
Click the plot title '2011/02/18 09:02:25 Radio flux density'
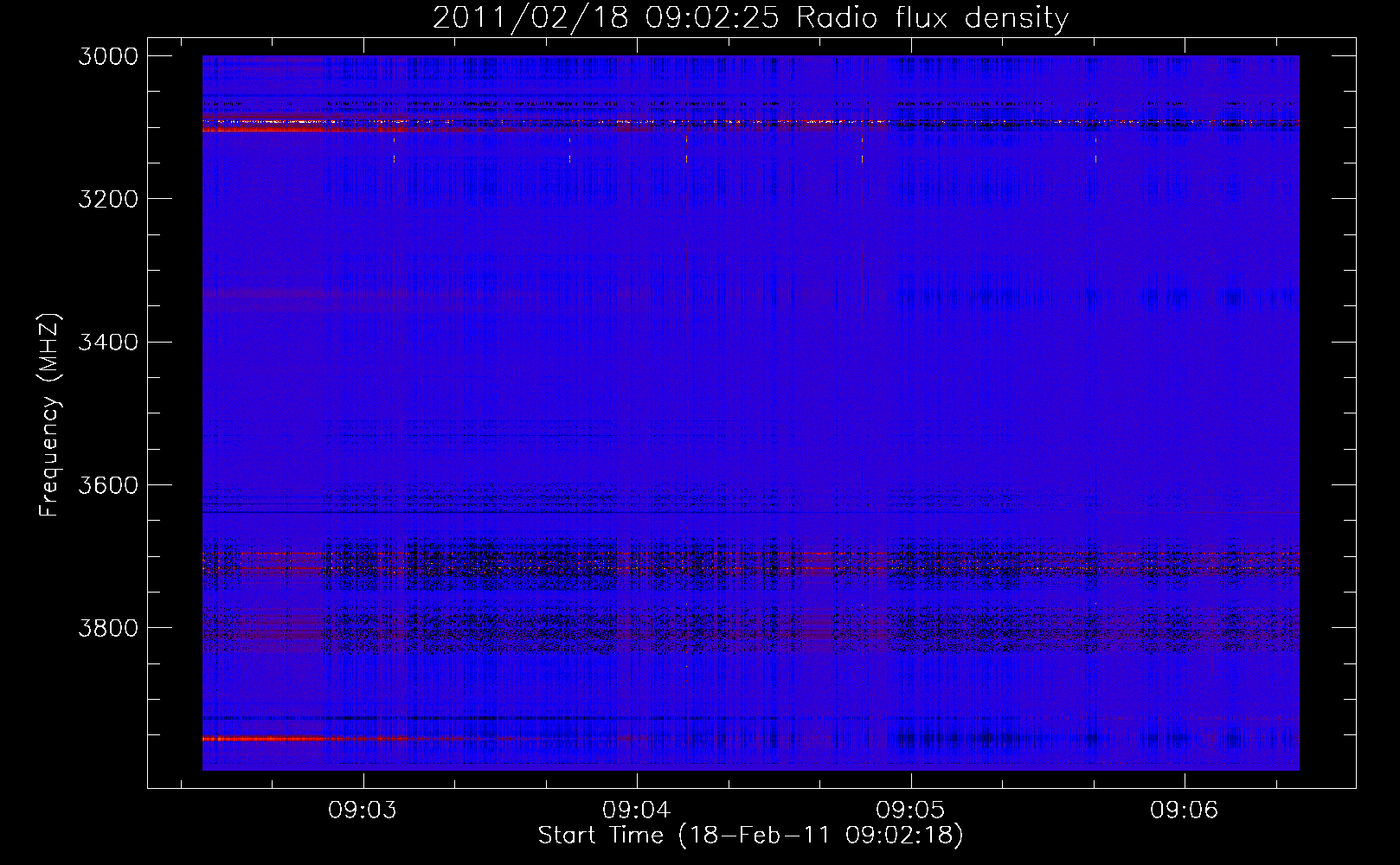click(750, 17)
